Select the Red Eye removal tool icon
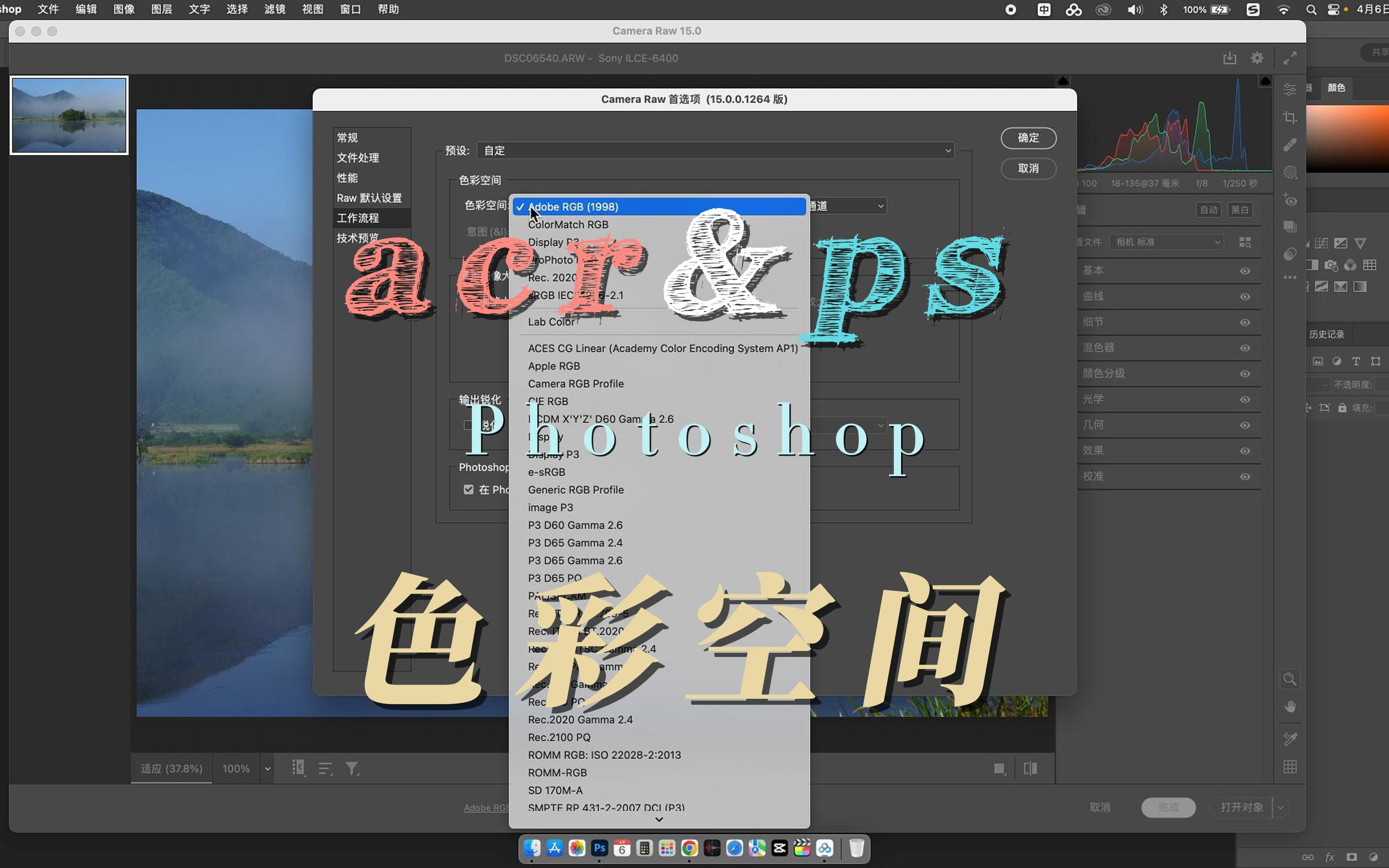The width and height of the screenshot is (1389, 868). [x=1290, y=200]
